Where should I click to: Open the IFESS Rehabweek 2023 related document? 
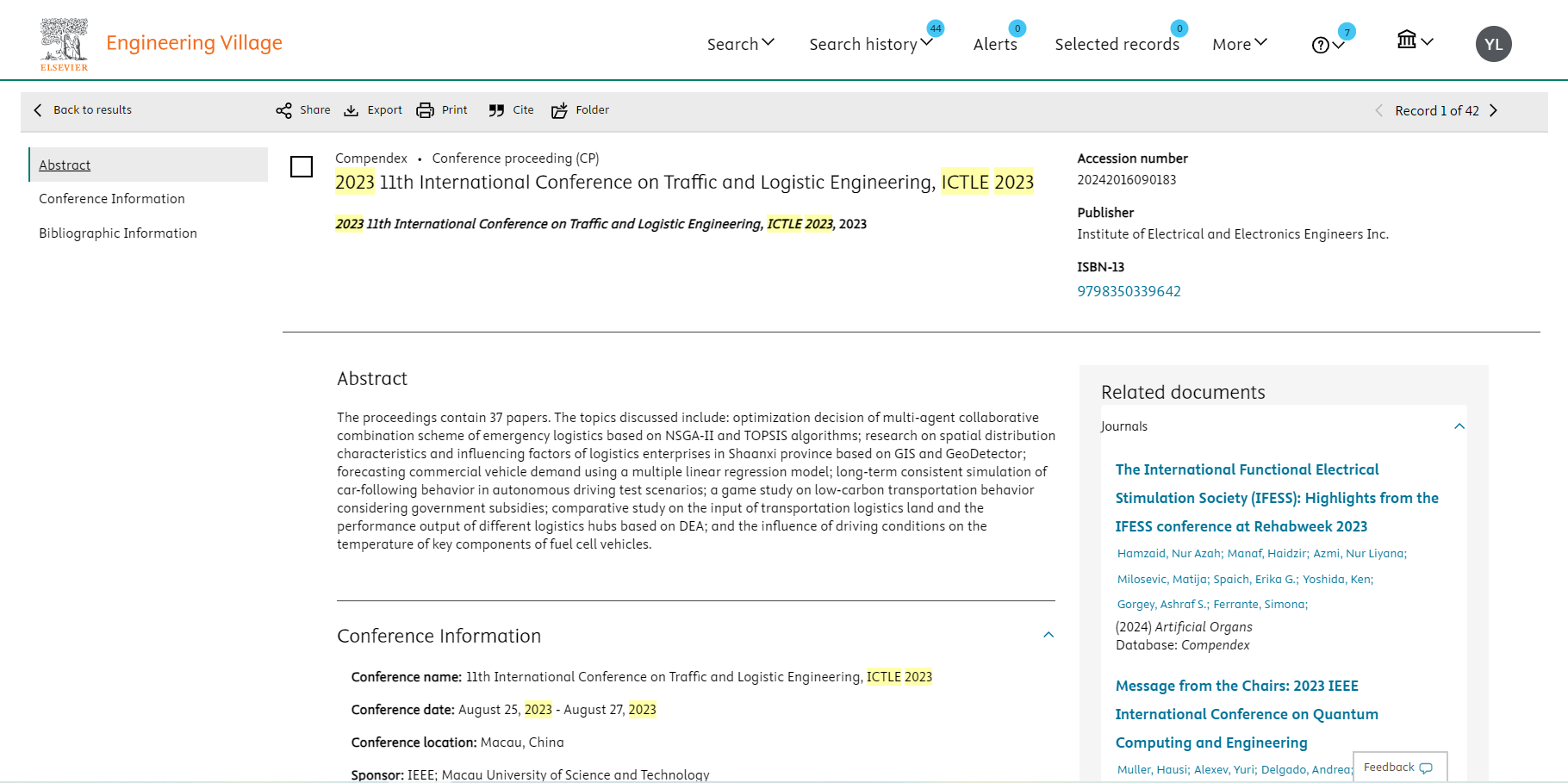(1277, 498)
